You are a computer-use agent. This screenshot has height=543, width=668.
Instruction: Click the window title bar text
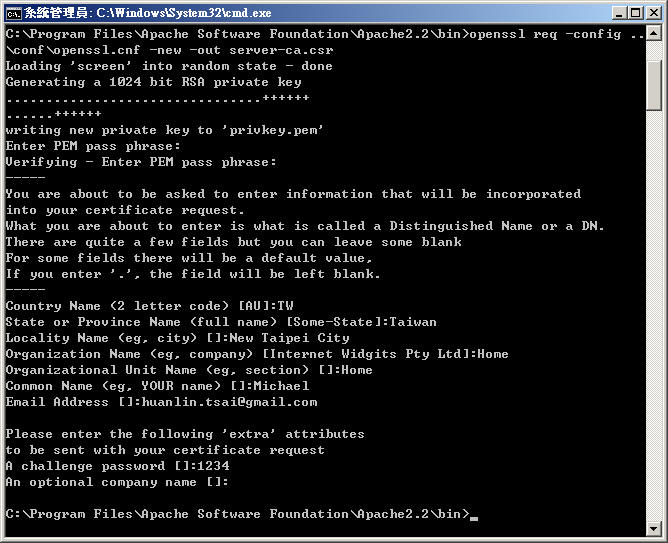tap(150, 12)
